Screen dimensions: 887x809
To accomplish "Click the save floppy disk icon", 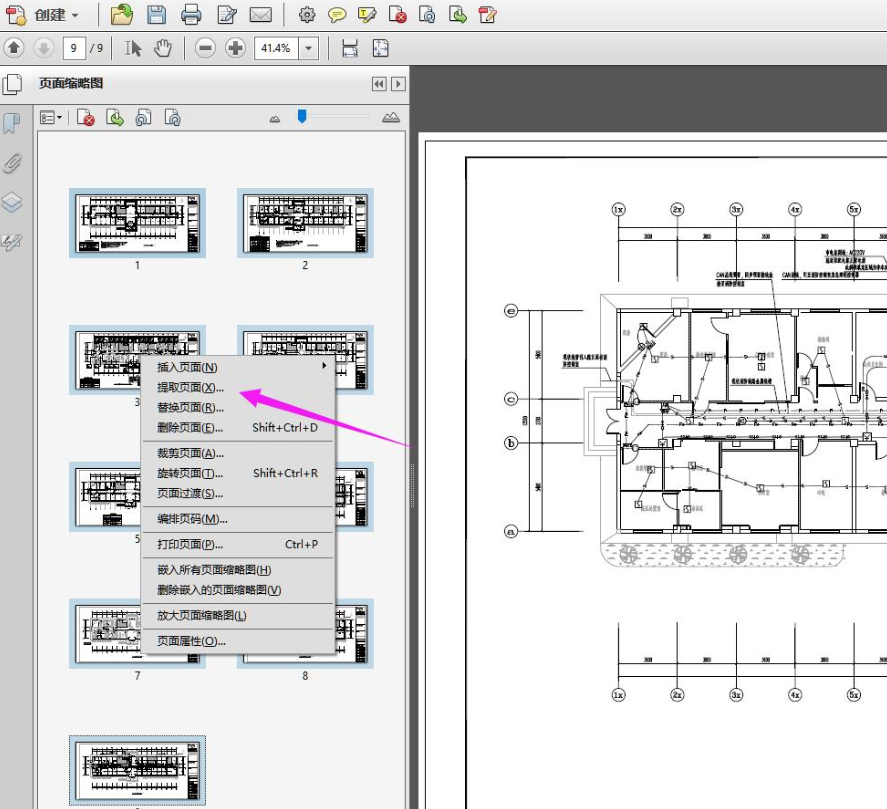I will coord(156,15).
